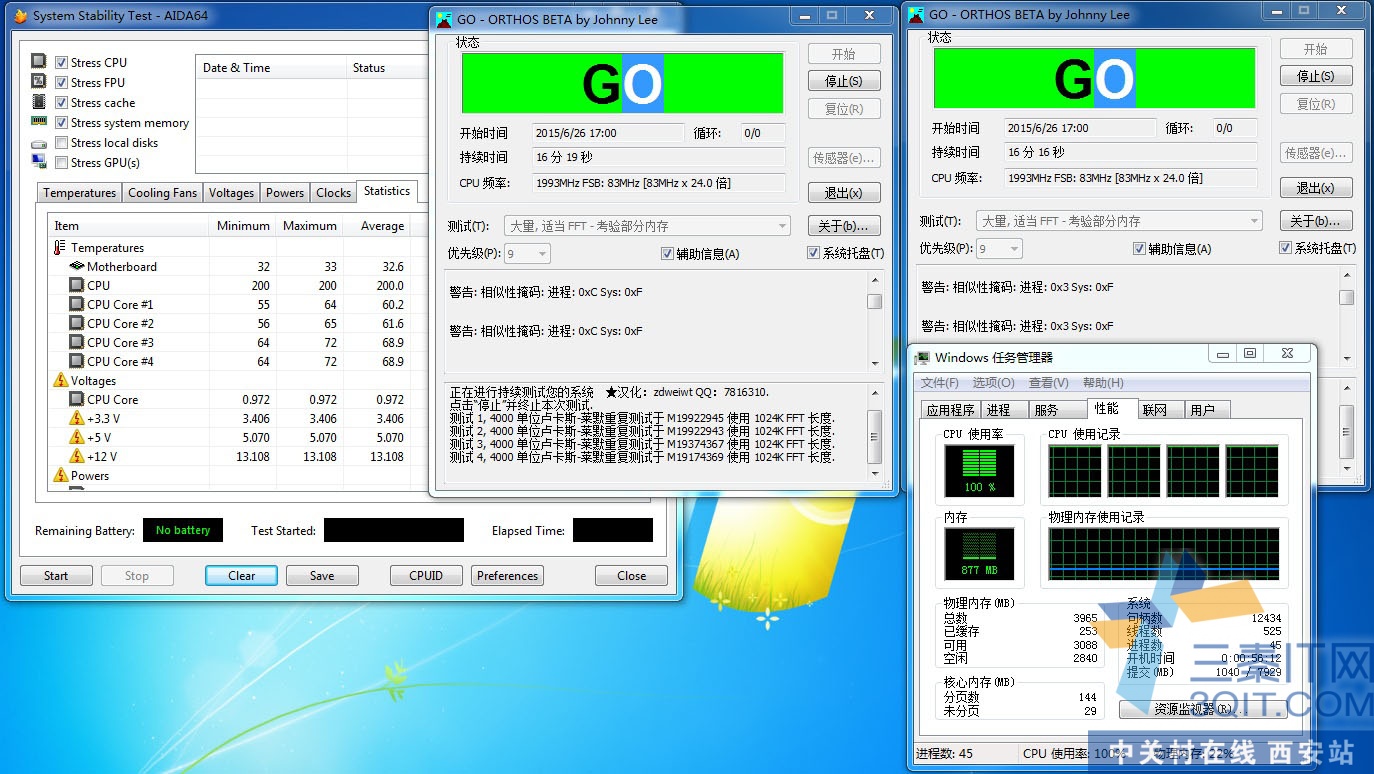Image resolution: width=1374 pixels, height=774 pixels.
Task: Click the green GO status graphic in left ORTHOS
Action: click(622, 83)
